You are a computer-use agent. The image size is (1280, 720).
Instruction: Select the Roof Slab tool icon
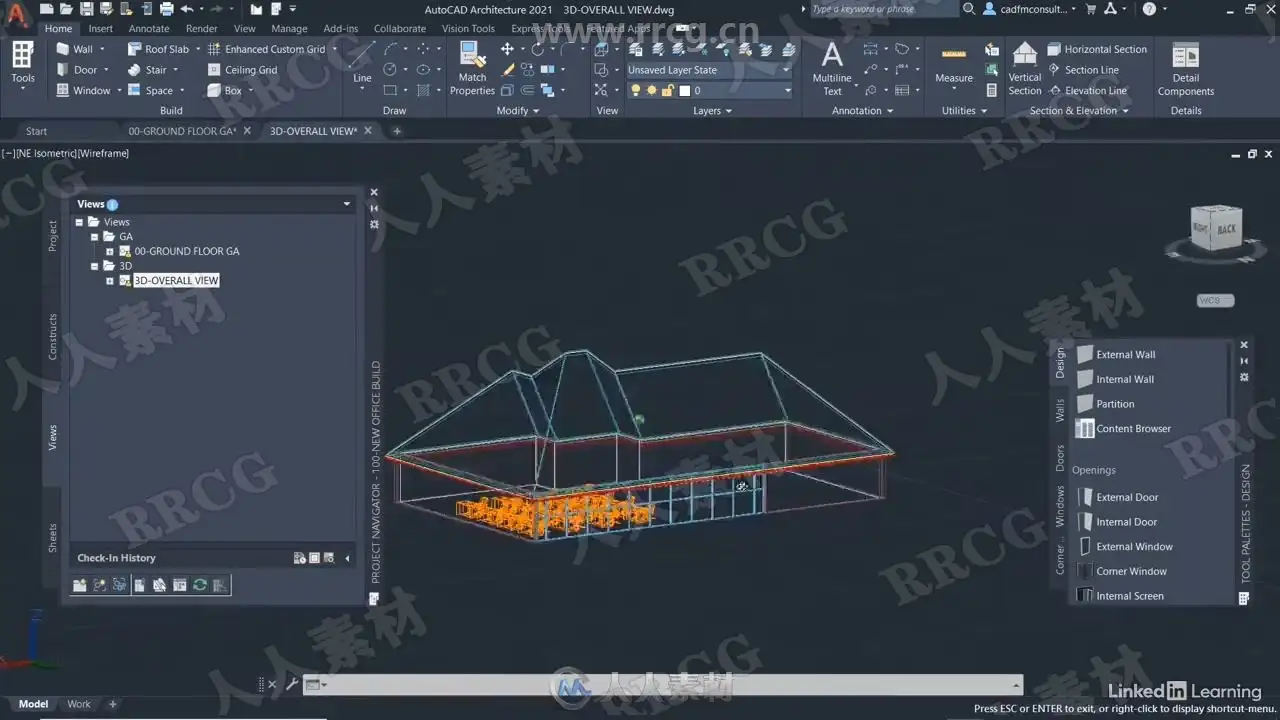(135, 49)
